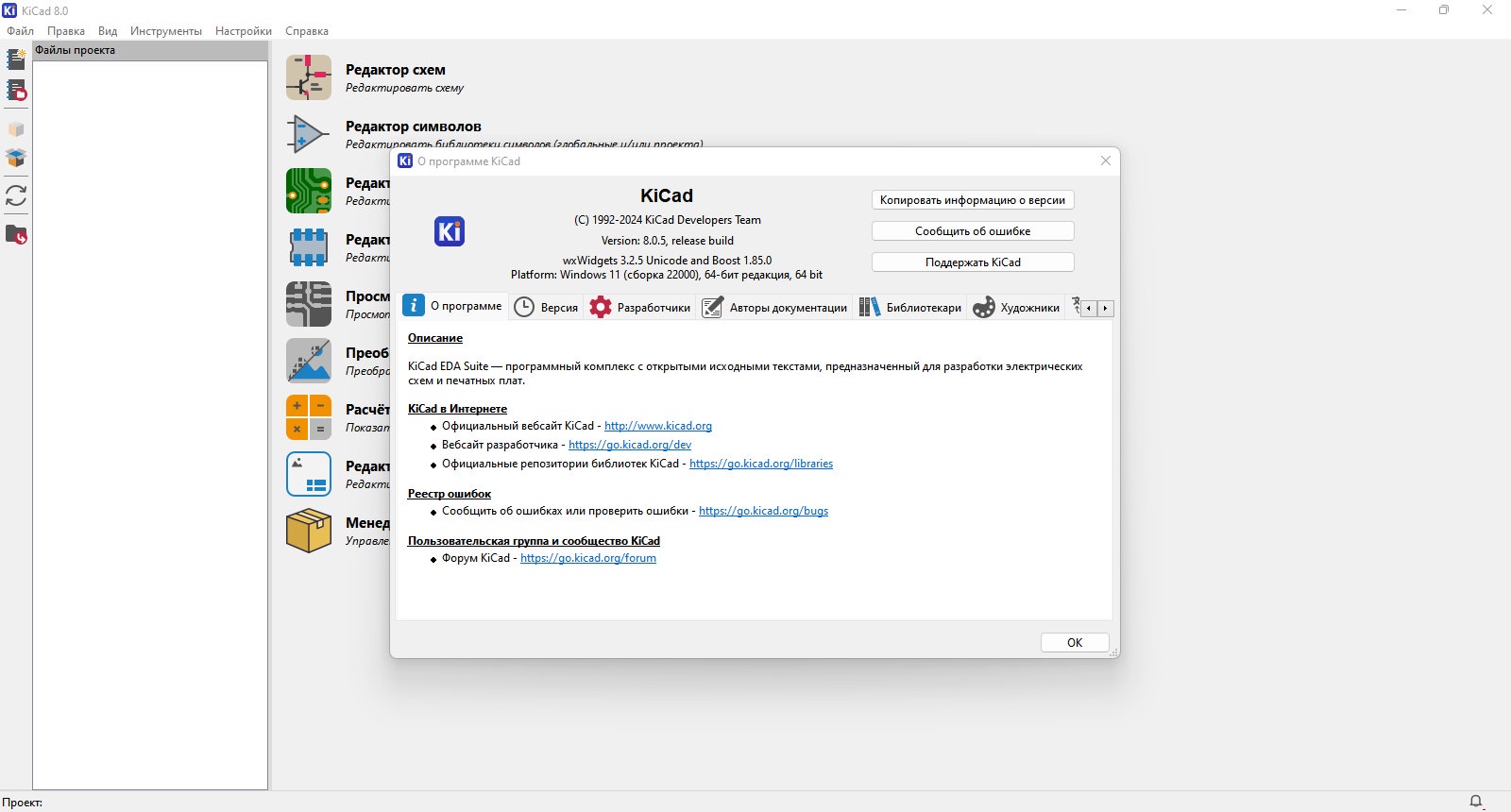
Task: Open the Gerber Viewer via its gray icon
Action: point(309,304)
